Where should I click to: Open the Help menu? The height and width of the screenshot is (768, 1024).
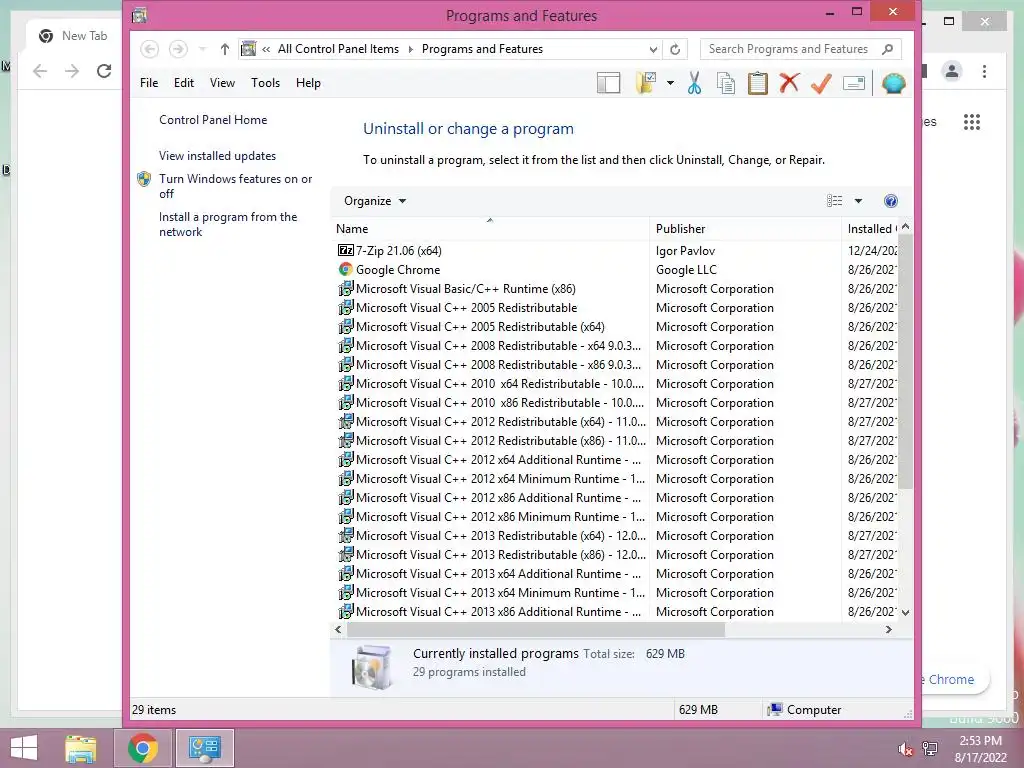point(308,83)
